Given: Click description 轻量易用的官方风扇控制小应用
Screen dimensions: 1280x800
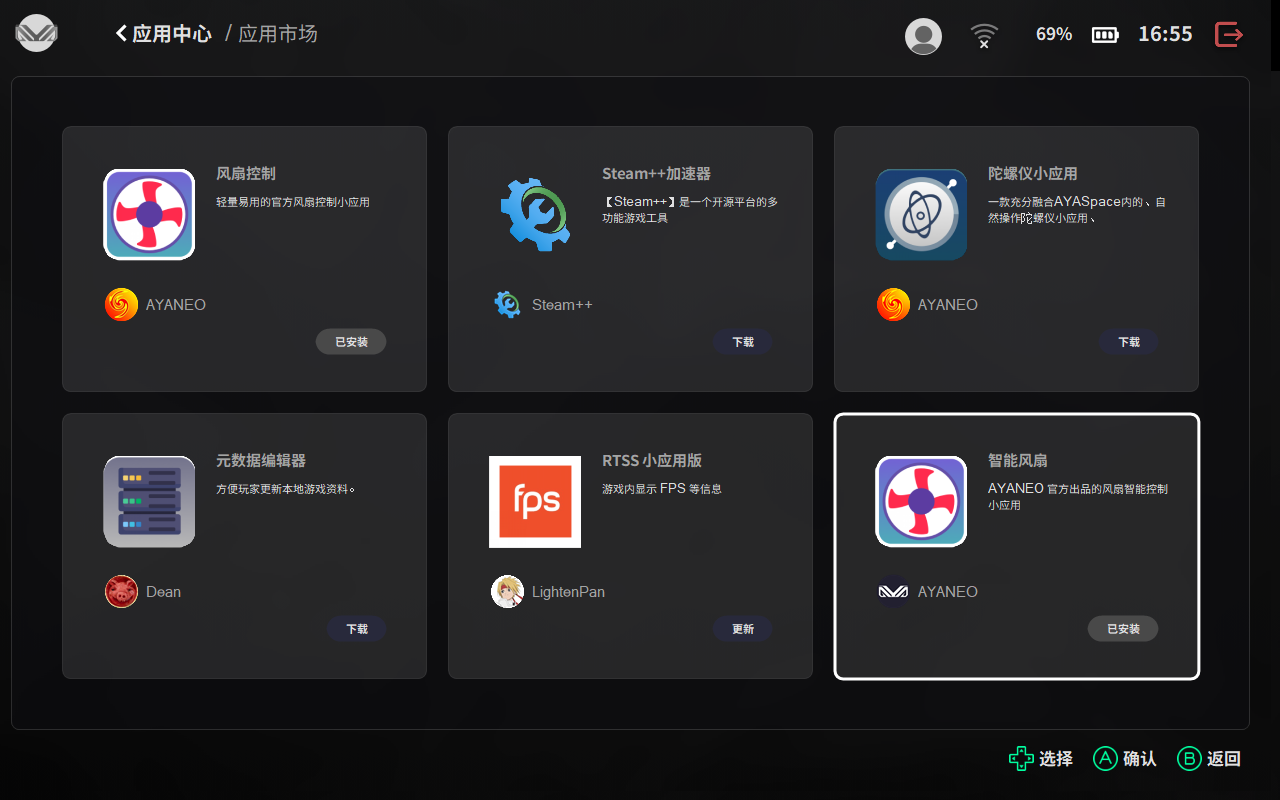Looking at the screenshot, I should pyautogui.click(x=293, y=202).
